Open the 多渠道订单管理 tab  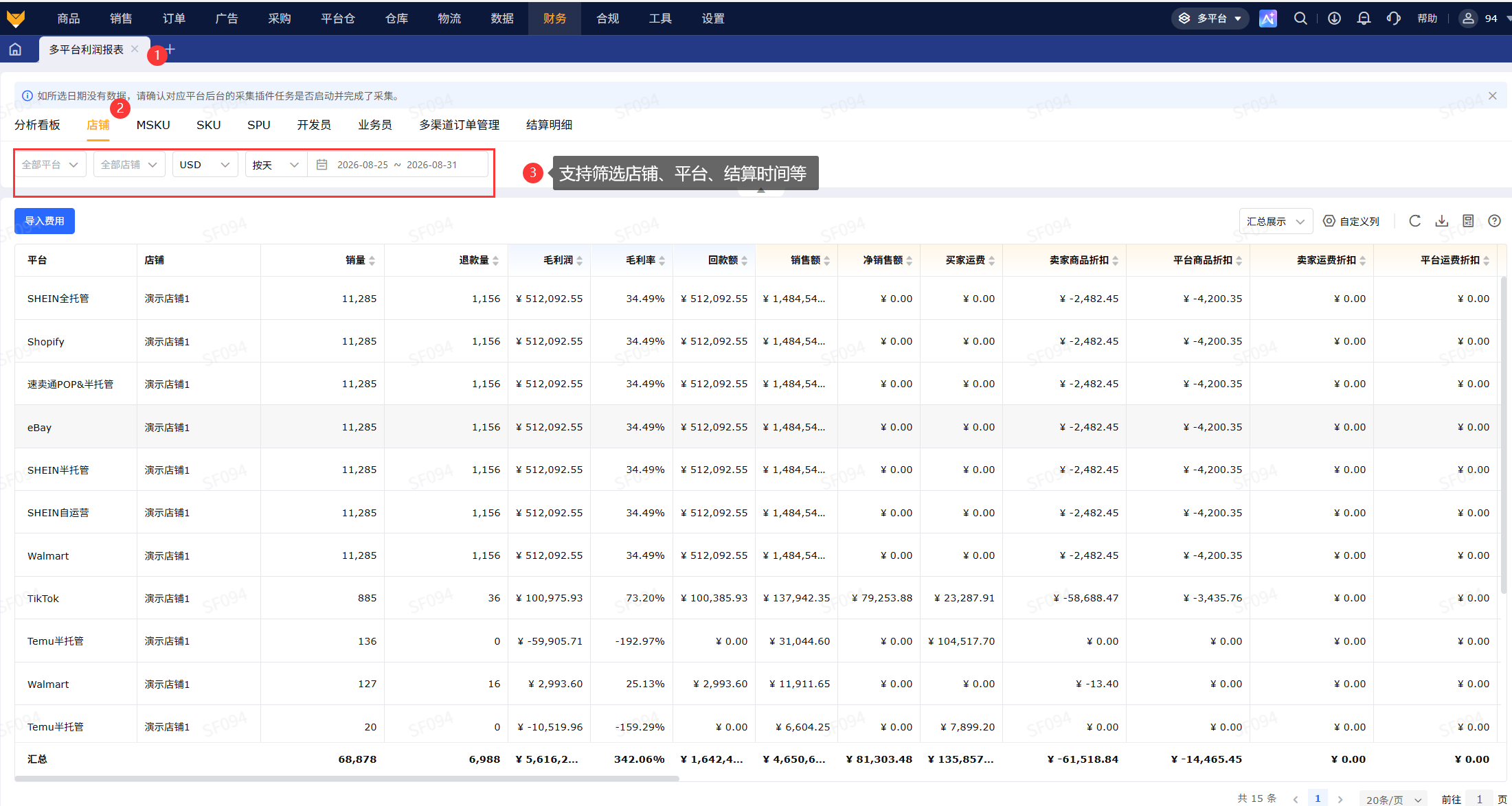[x=459, y=125]
